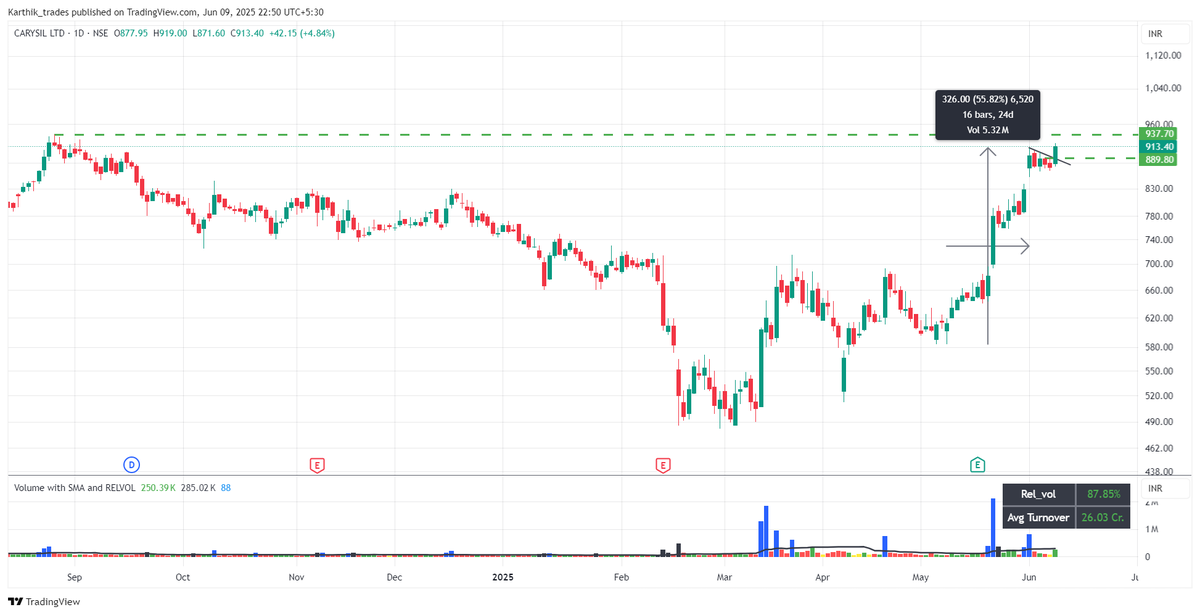The width and height of the screenshot is (1200, 615).
Task: Select the 889.80 price label tag
Action: (x=1160, y=159)
